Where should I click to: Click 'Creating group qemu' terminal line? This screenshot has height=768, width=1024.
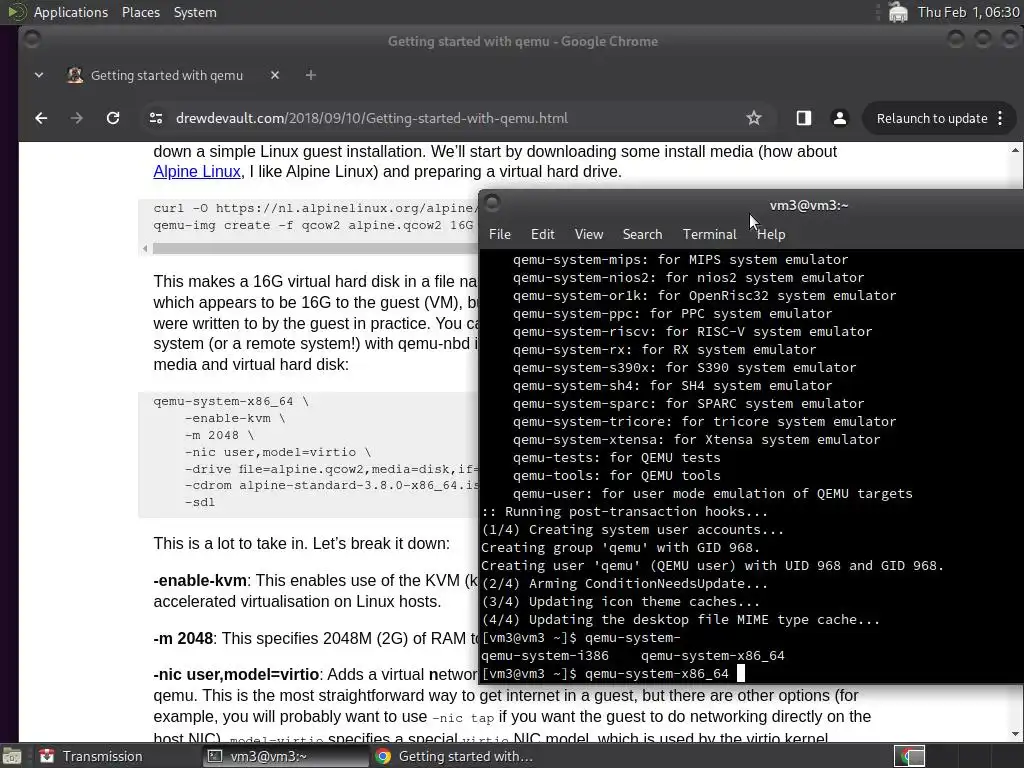(620, 547)
